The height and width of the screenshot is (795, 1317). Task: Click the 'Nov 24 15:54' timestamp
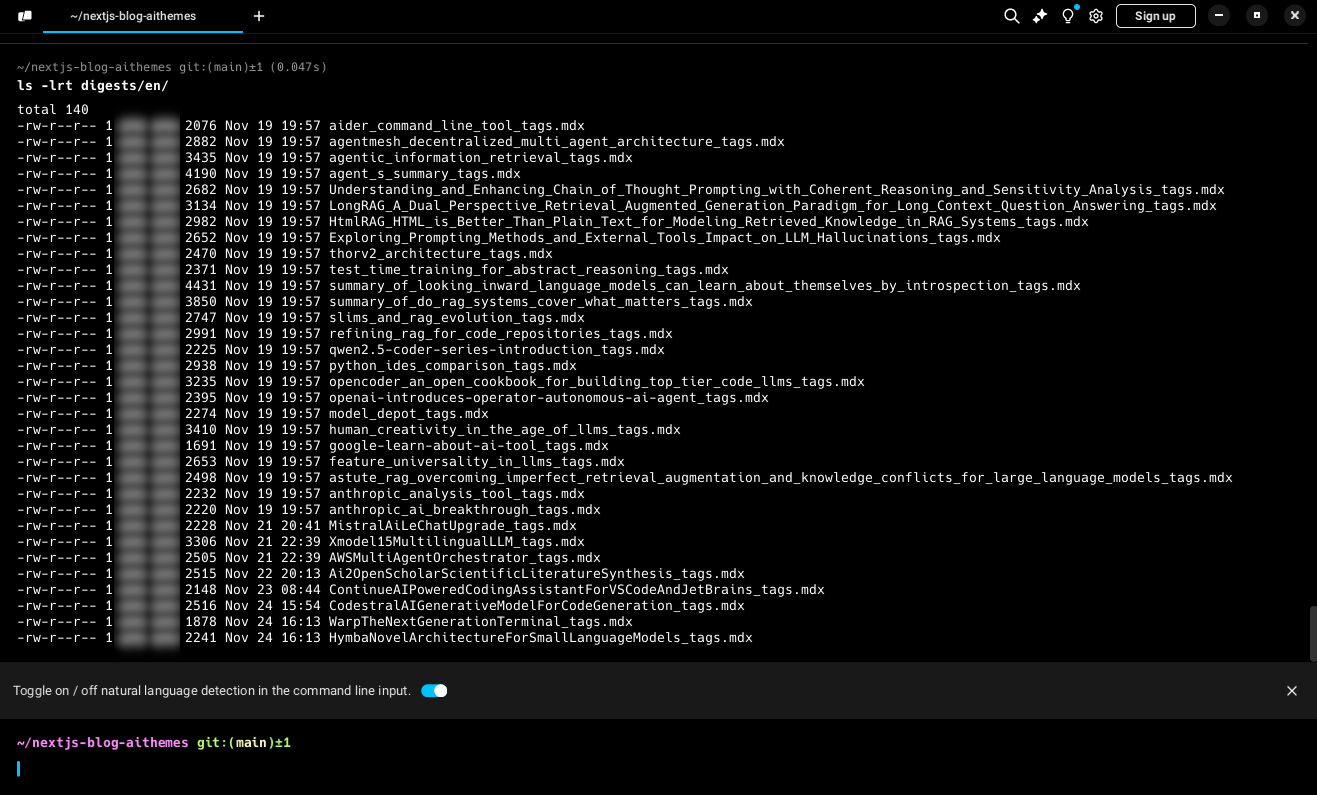click(x=273, y=606)
